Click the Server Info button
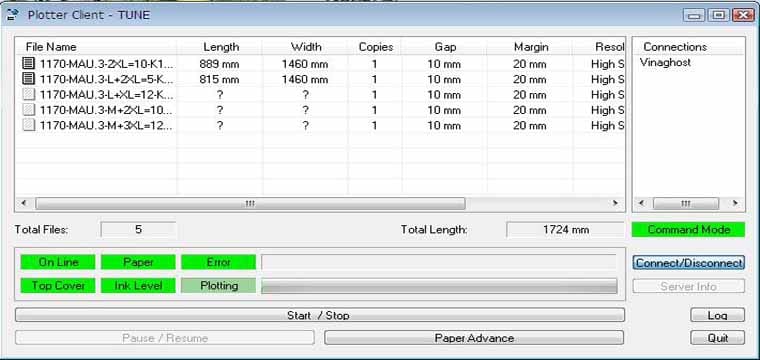 (688, 286)
